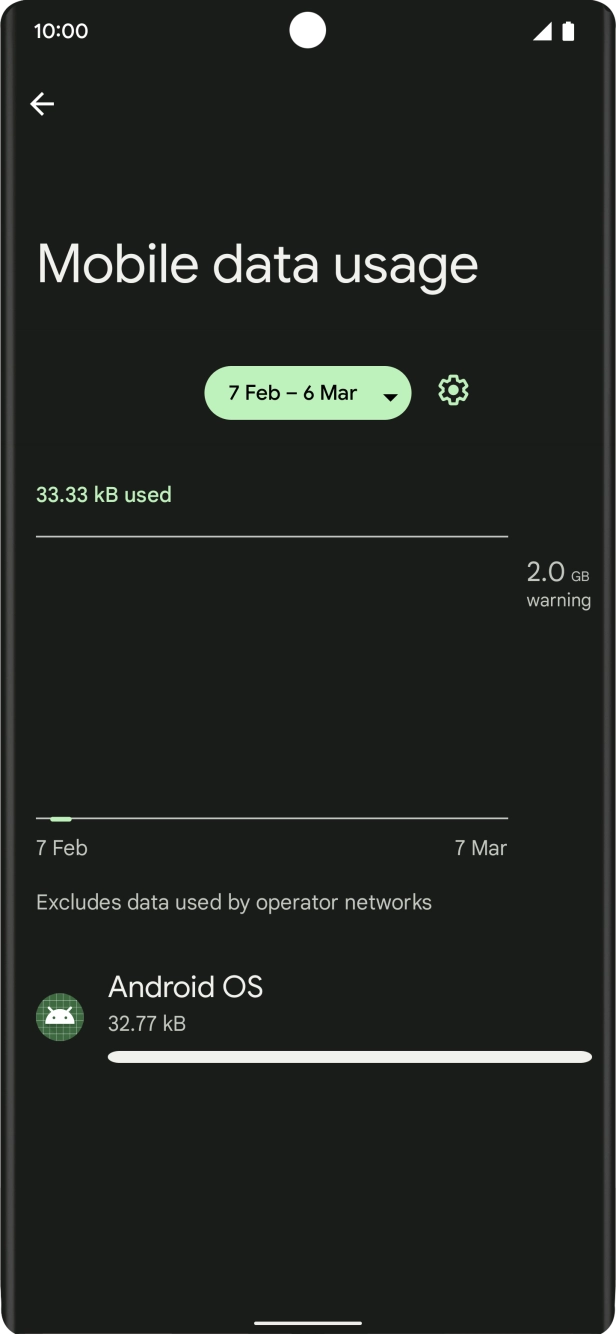The image size is (616, 1334).
Task: Tap the Android OS data usage progress bar
Action: (349, 1057)
